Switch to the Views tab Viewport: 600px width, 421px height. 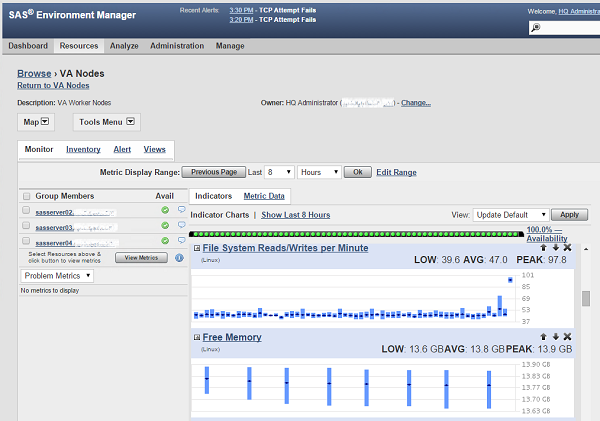tap(155, 149)
